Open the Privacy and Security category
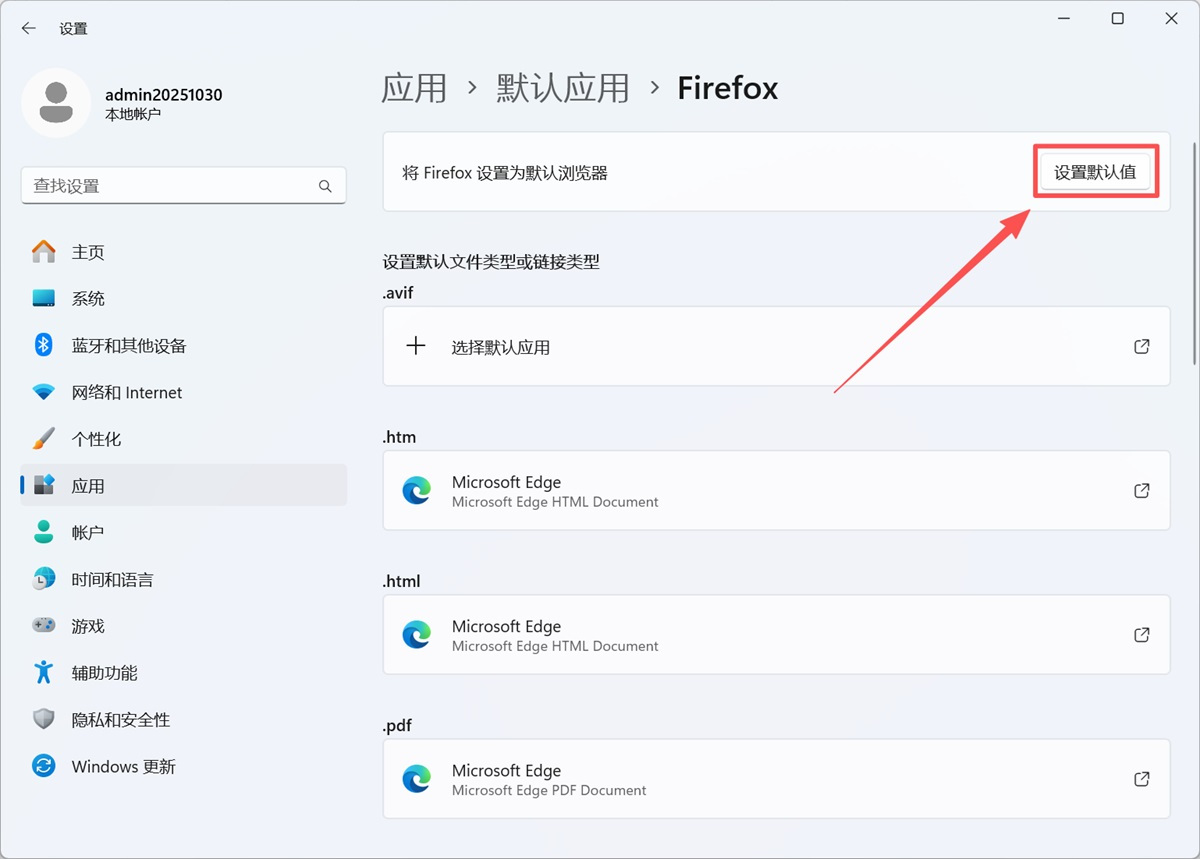Viewport: 1200px width, 859px height. click(x=120, y=720)
